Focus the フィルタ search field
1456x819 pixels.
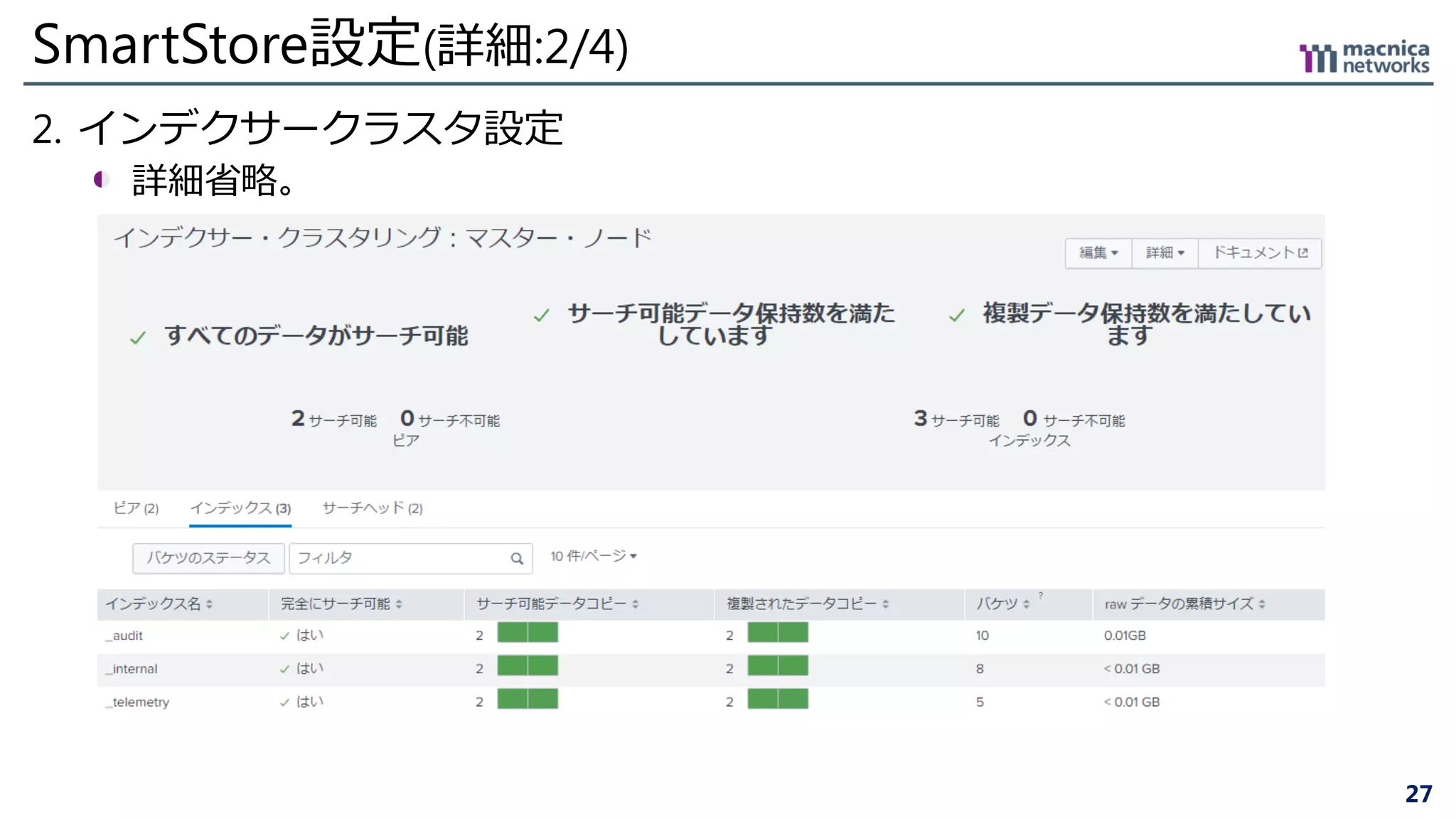click(x=411, y=558)
